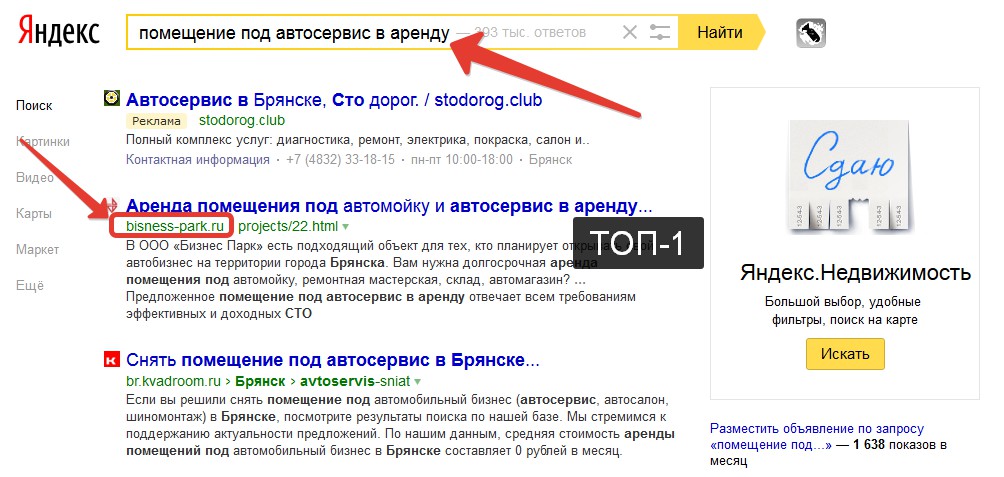Open the Маркет search section
The width and height of the screenshot is (1004, 477).
[37, 250]
